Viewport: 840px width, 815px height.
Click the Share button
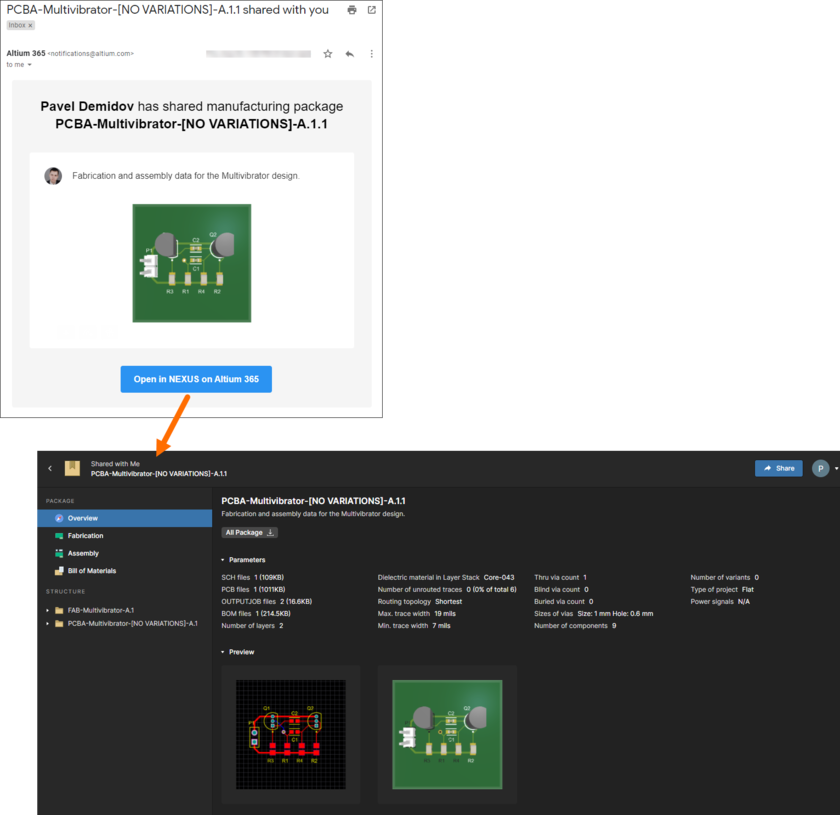click(x=778, y=467)
